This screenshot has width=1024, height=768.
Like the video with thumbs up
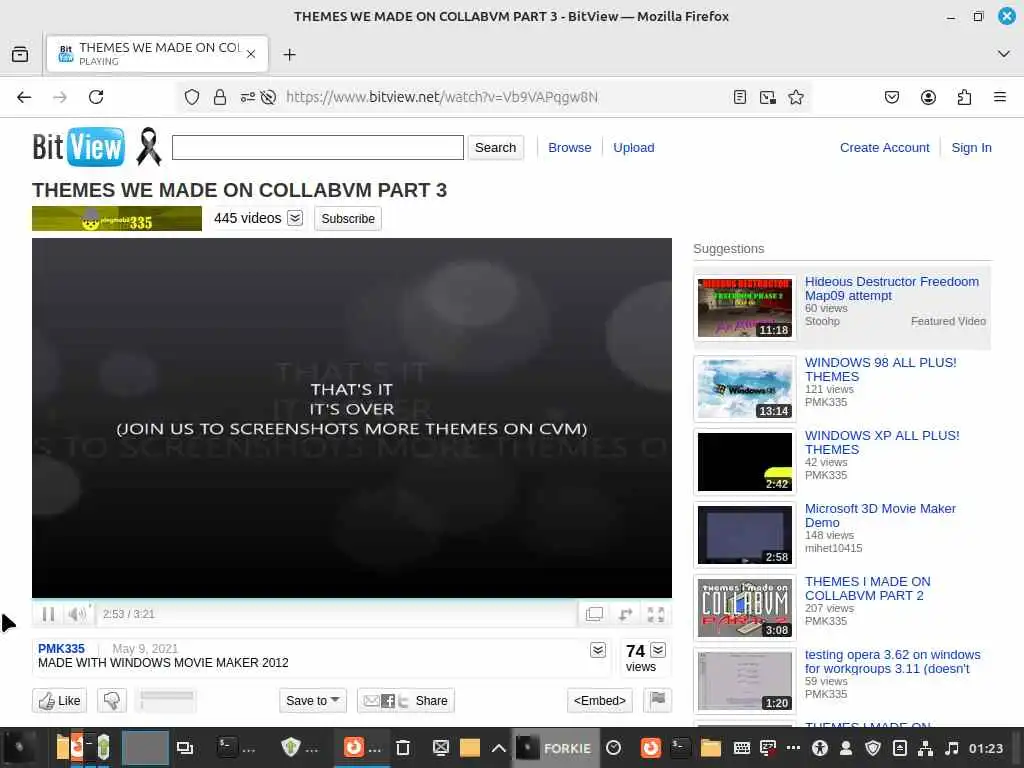coord(59,701)
